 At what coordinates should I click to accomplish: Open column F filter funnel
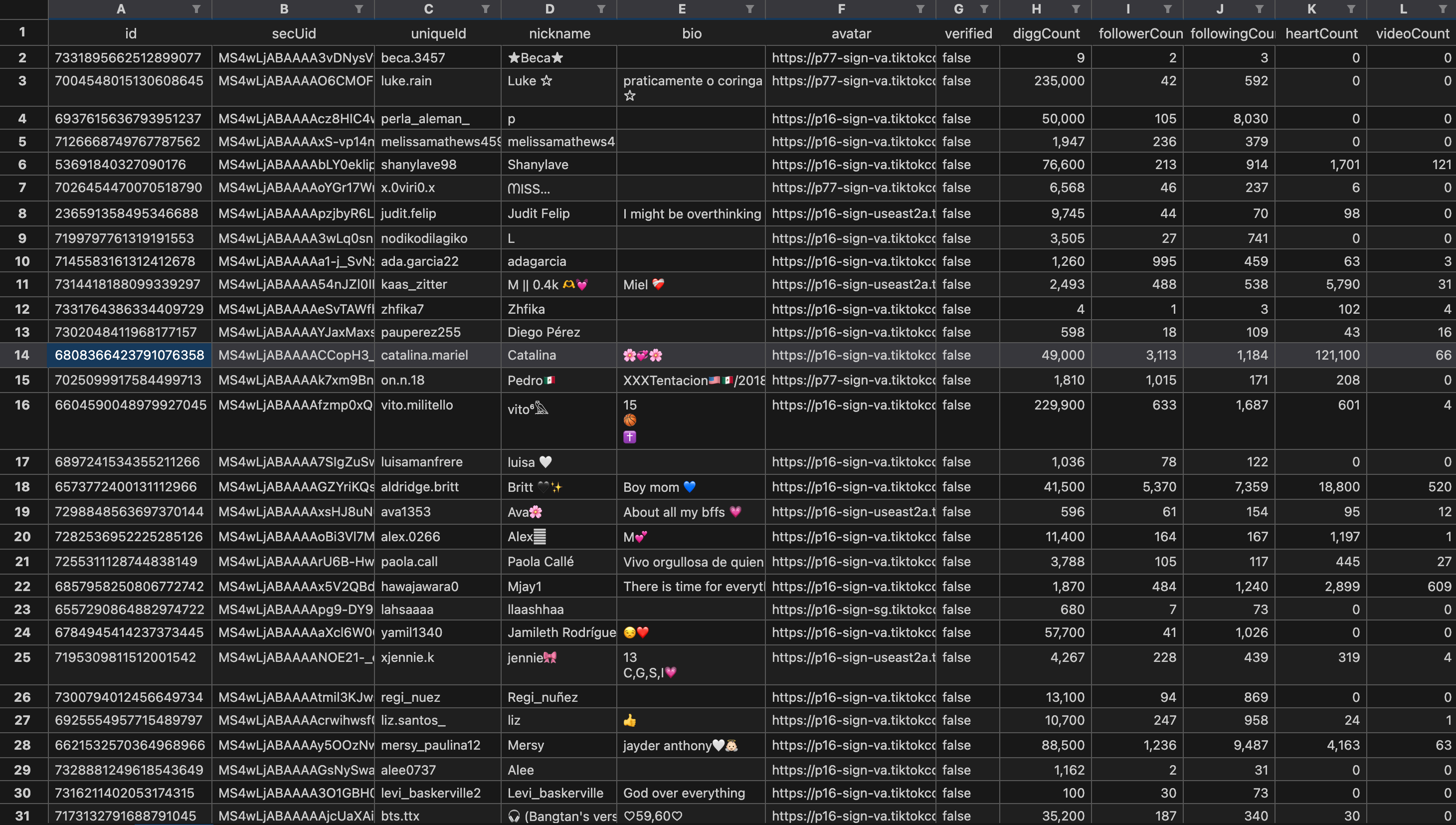pos(920,9)
